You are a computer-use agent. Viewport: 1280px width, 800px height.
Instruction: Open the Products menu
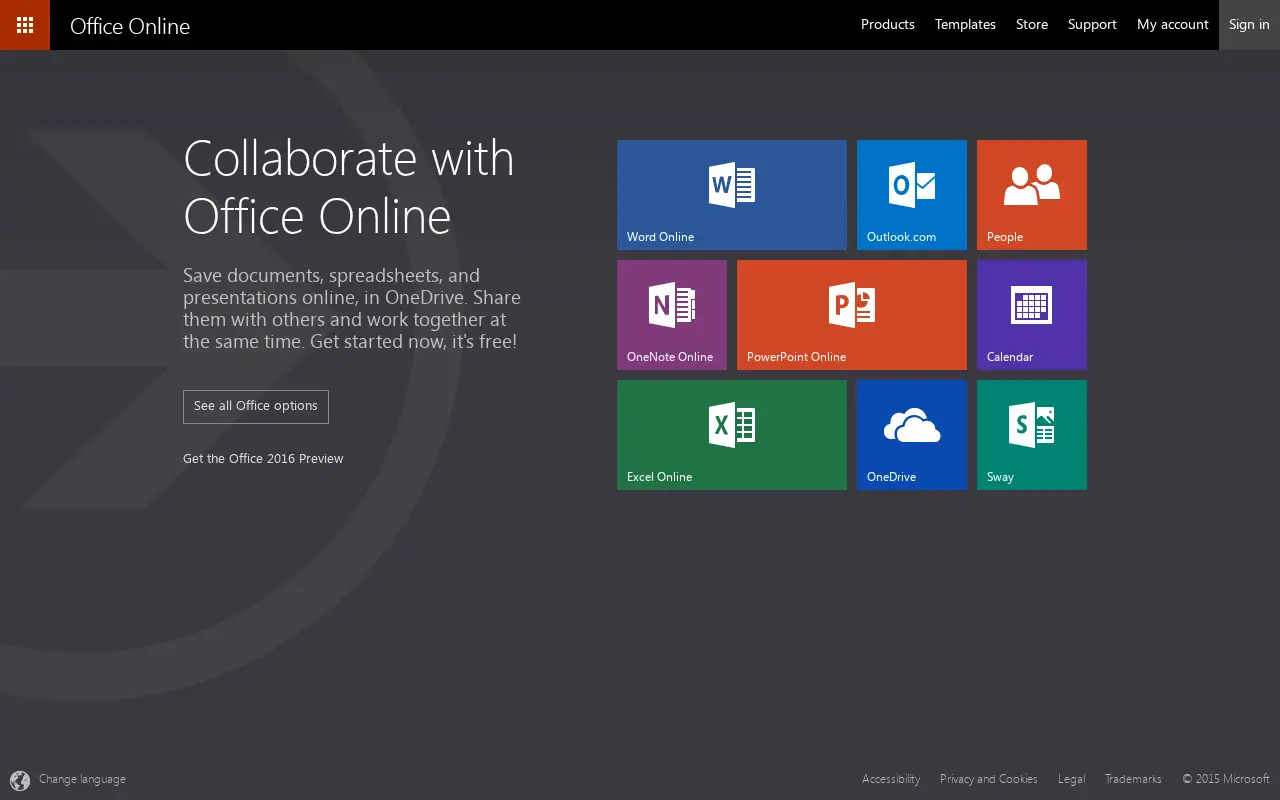tap(888, 25)
